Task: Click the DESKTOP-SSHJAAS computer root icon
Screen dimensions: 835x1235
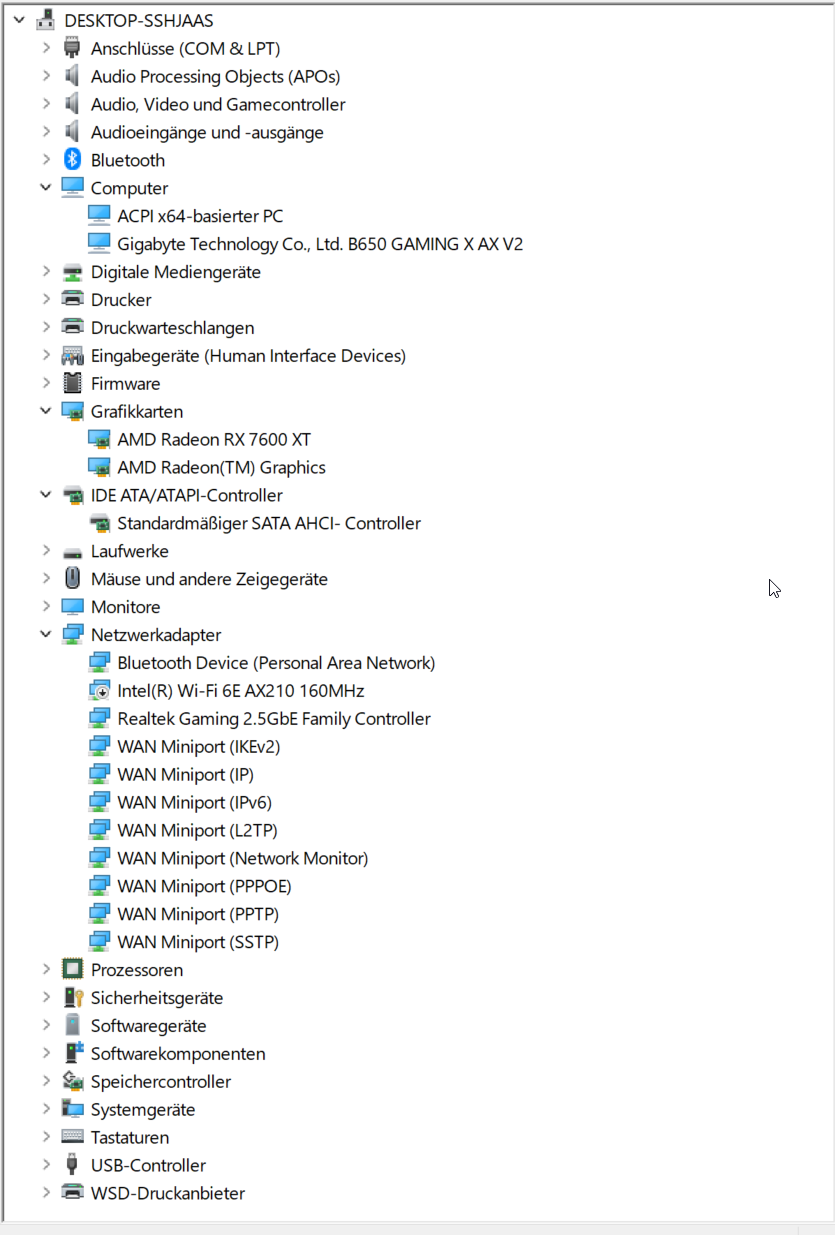Action: click(x=46, y=20)
